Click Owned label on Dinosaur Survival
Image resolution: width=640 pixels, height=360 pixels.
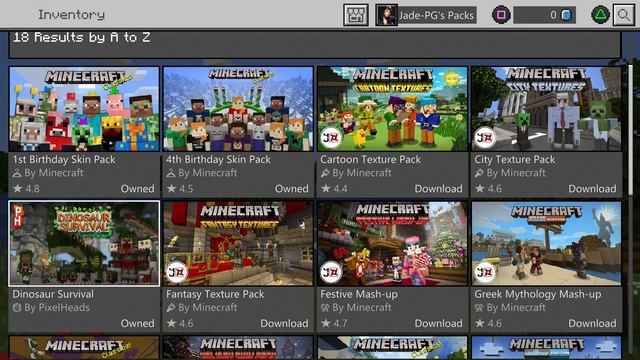point(138,323)
